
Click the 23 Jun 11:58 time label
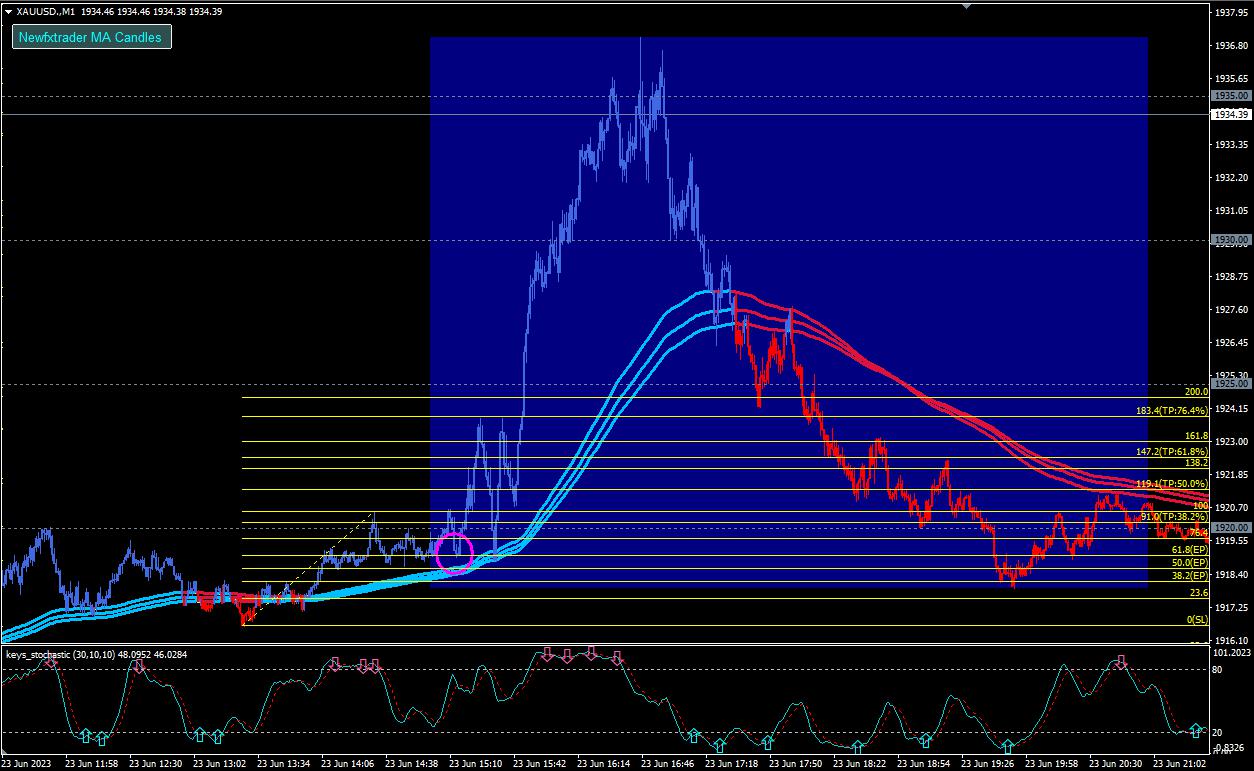pos(91,764)
